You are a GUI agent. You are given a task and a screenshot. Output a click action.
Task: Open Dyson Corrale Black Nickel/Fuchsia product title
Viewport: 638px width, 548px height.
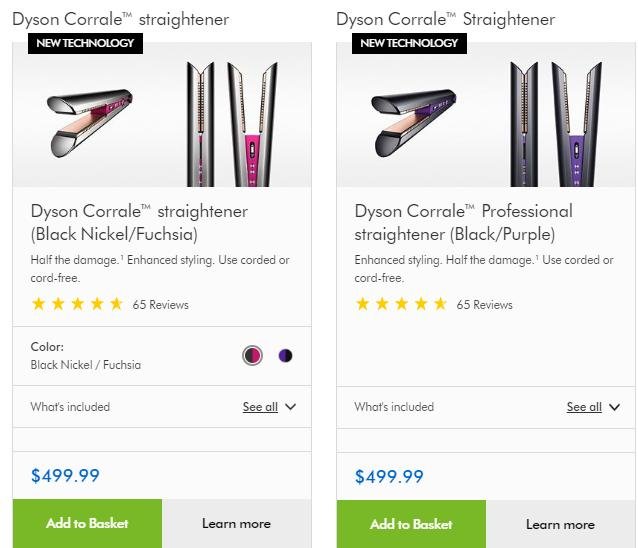tap(139, 223)
